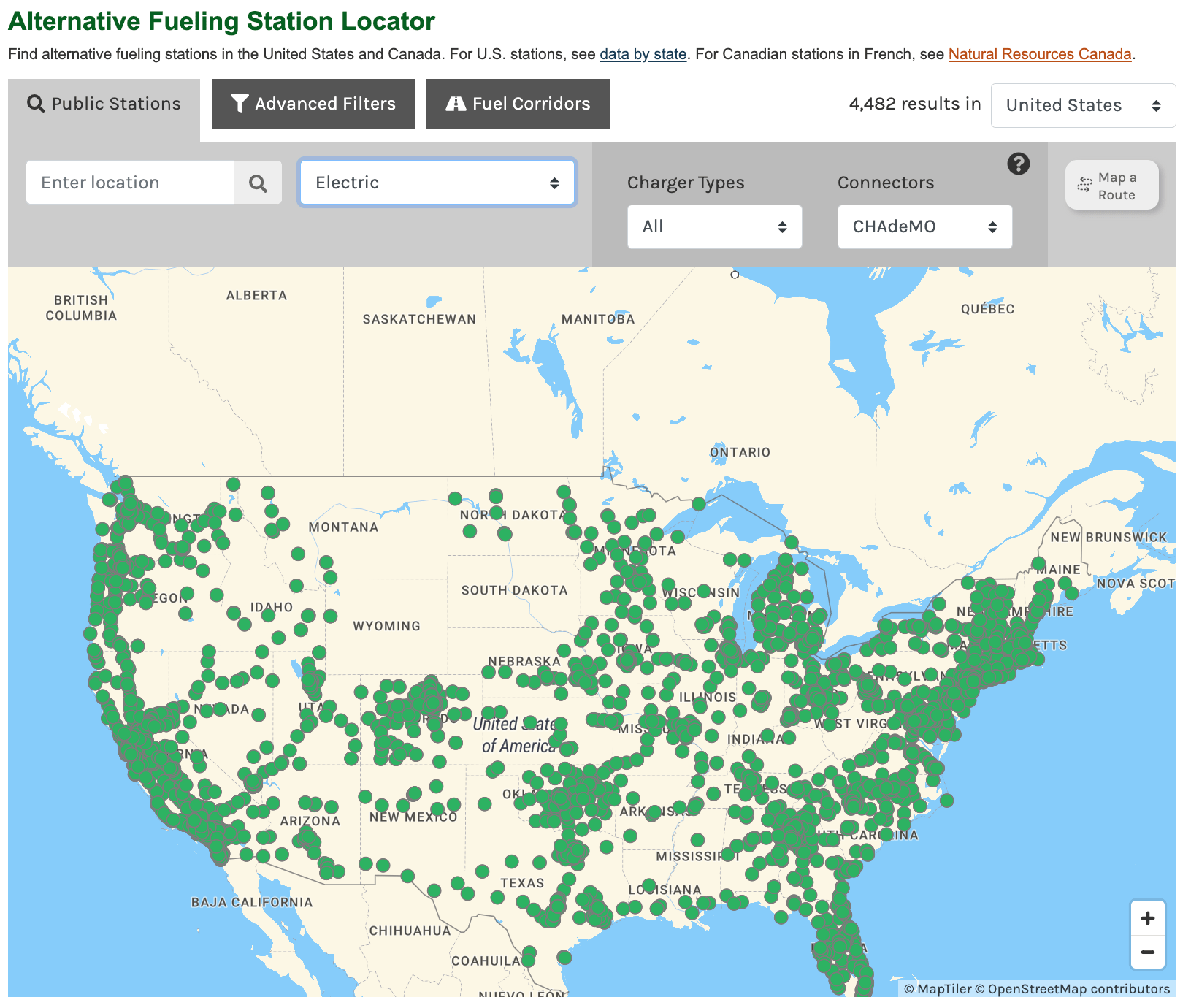Click the Map a Route button
The height and width of the screenshot is (1008, 1191).
click(1111, 186)
